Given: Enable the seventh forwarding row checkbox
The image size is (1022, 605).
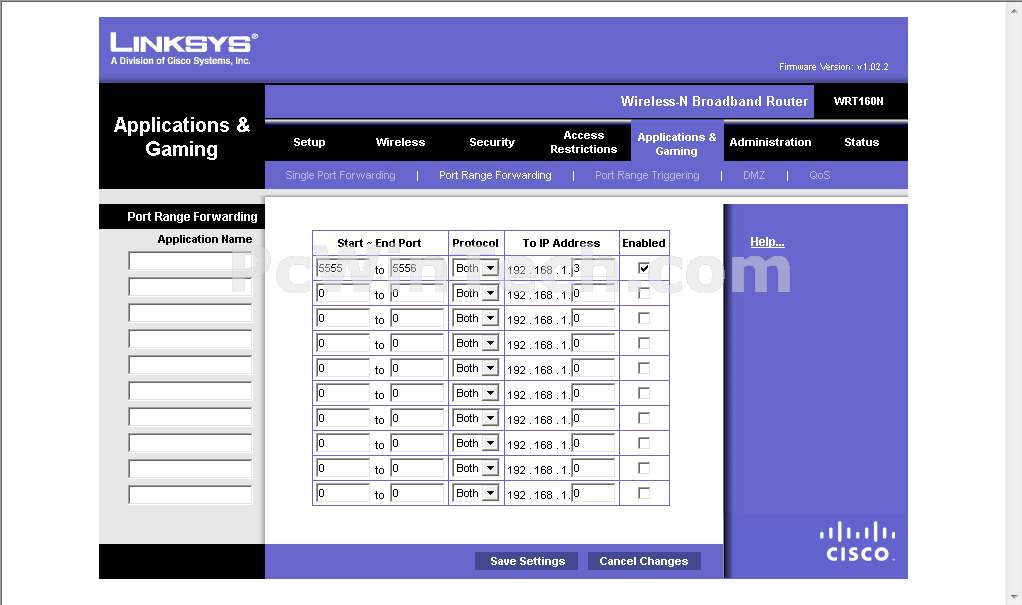Looking at the screenshot, I should [x=644, y=418].
